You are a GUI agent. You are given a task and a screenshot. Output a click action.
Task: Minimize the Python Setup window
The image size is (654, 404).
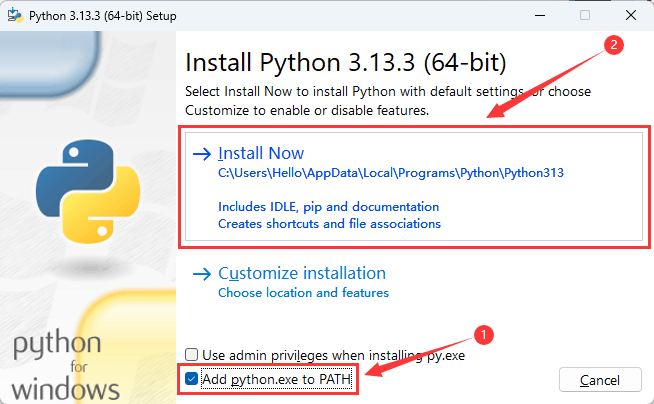click(x=540, y=15)
